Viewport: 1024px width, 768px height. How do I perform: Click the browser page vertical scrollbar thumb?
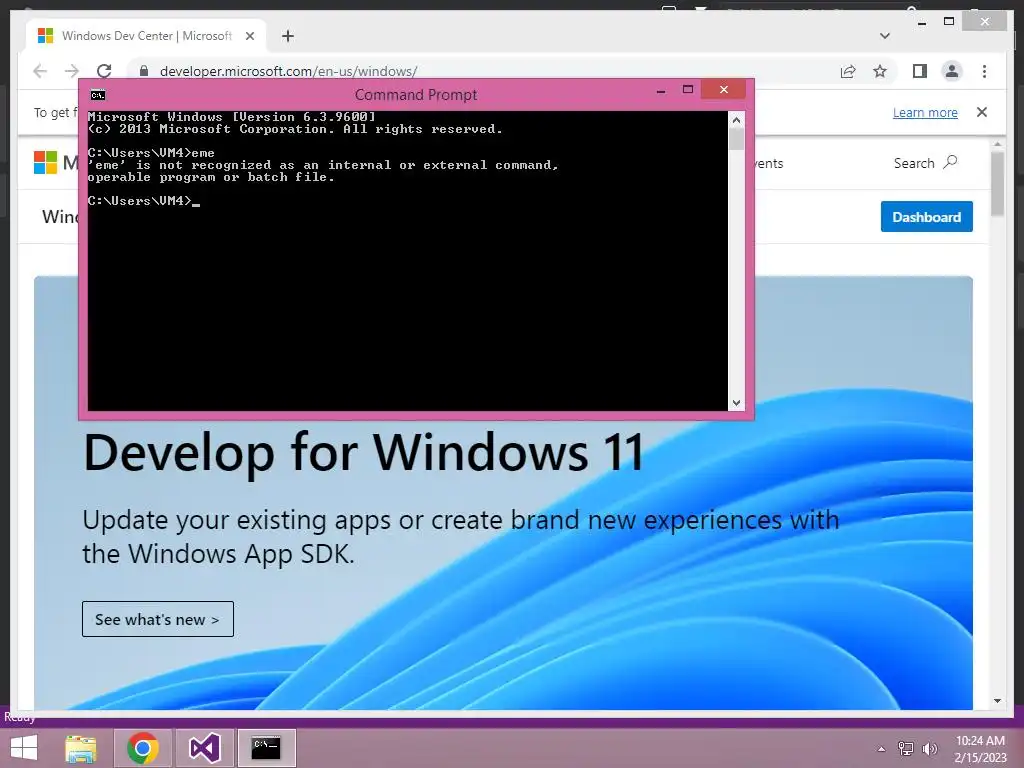coord(997,184)
